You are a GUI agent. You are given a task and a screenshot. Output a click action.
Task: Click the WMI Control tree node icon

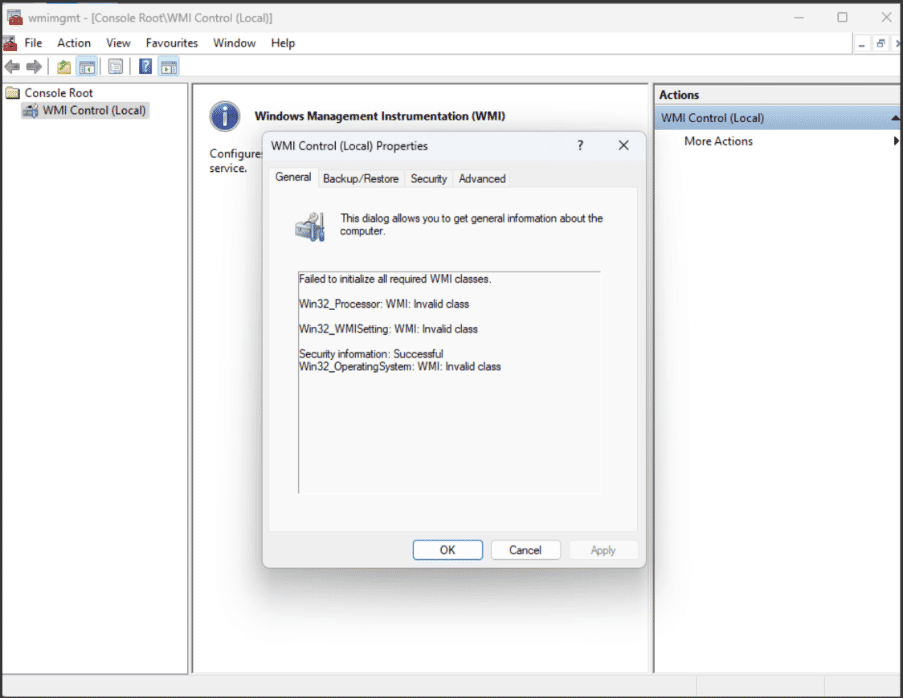[31, 110]
